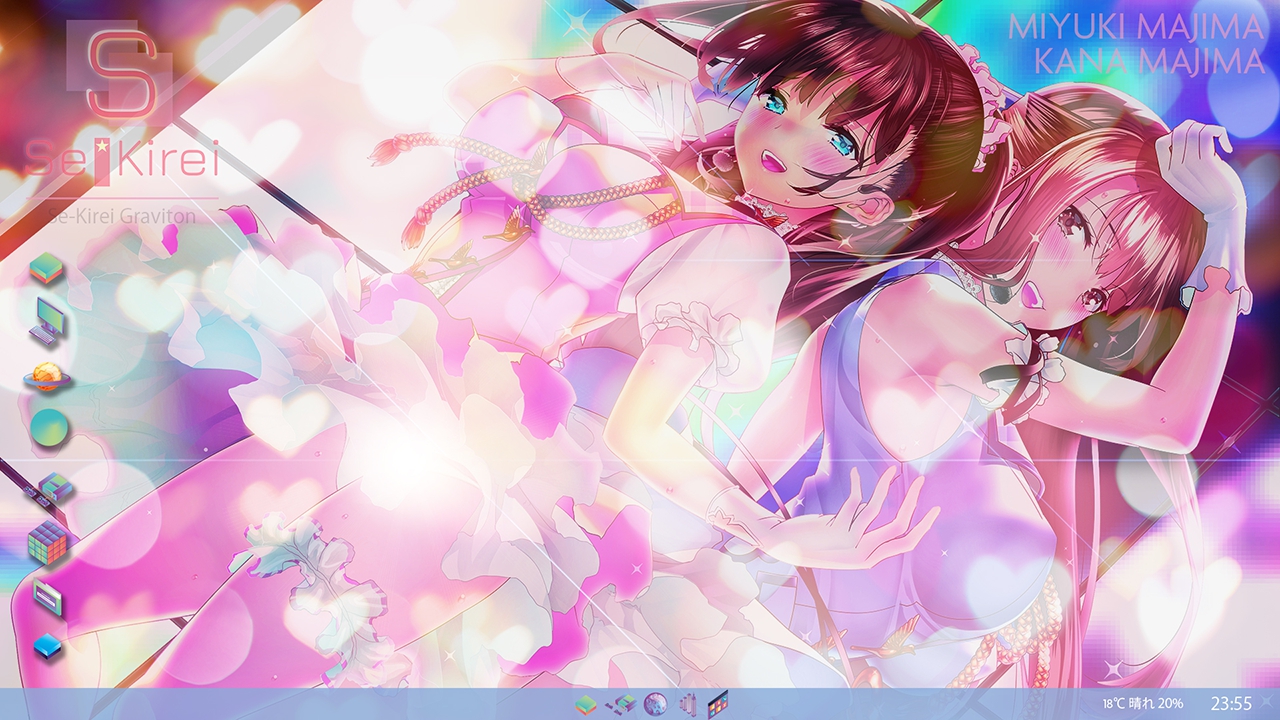Click the weather text 18℃ 晴れ 20%
Image resolution: width=1280 pixels, height=720 pixels.
tap(1143, 704)
